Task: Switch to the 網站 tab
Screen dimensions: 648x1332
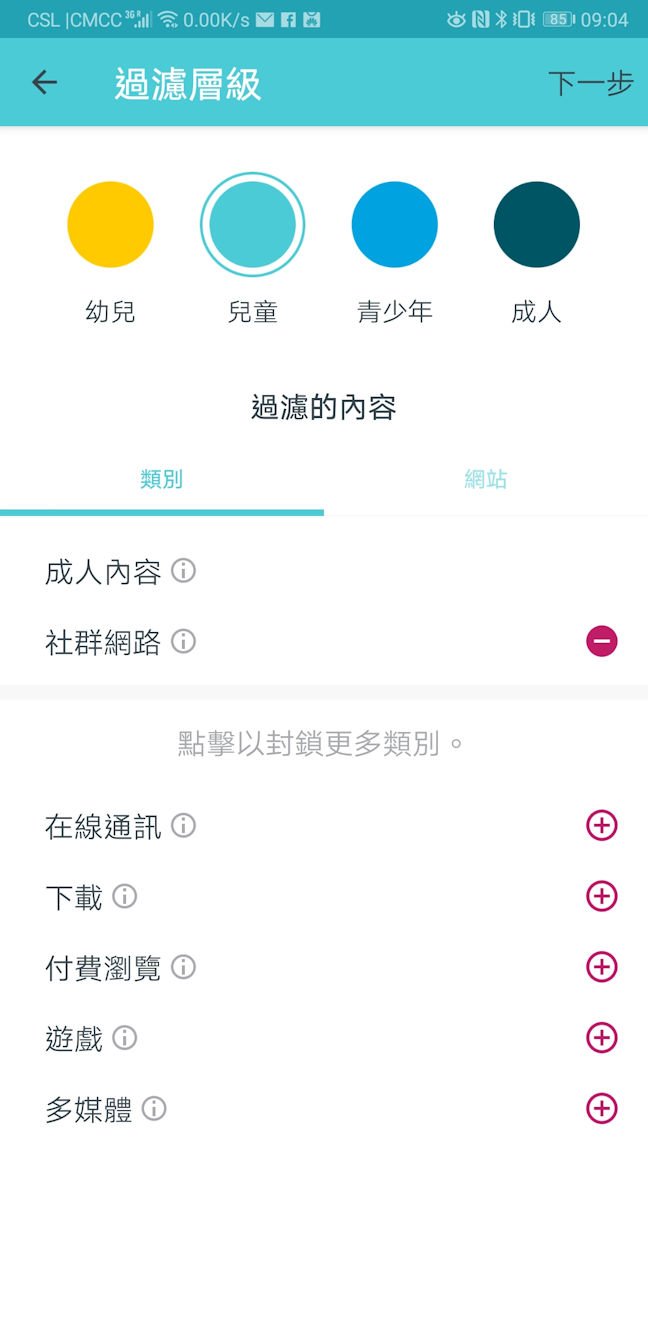Action: click(486, 480)
